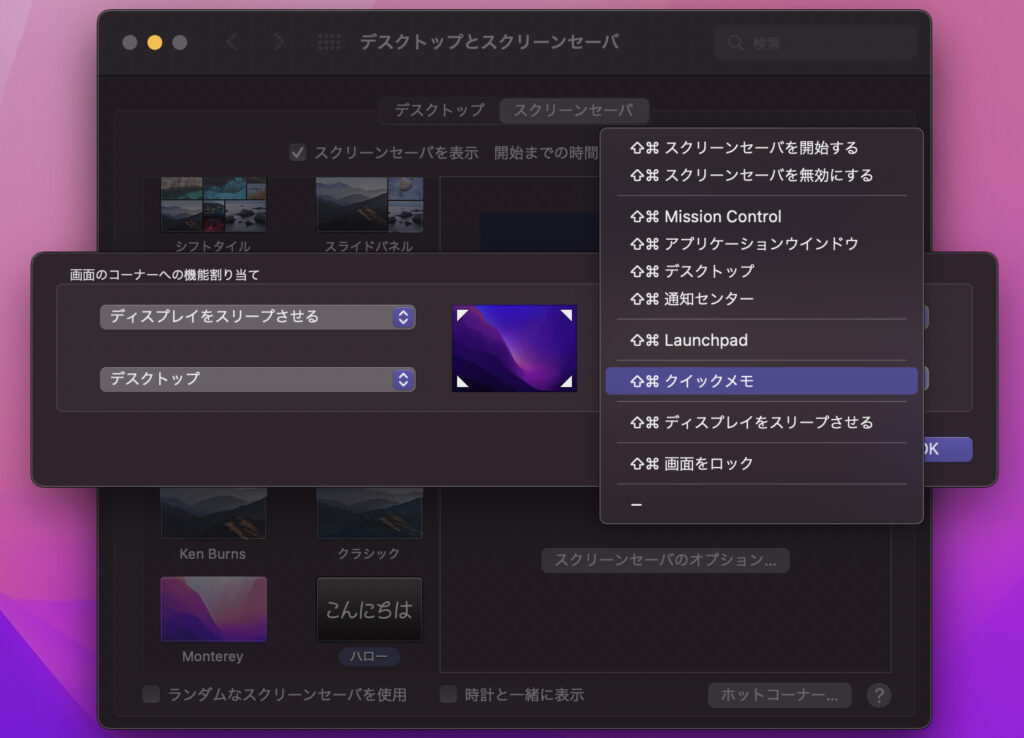Toggle スクリーンセーバを表示 checkbox
Image resolution: width=1024 pixels, height=738 pixels.
pyautogui.click(x=298, y=153)
